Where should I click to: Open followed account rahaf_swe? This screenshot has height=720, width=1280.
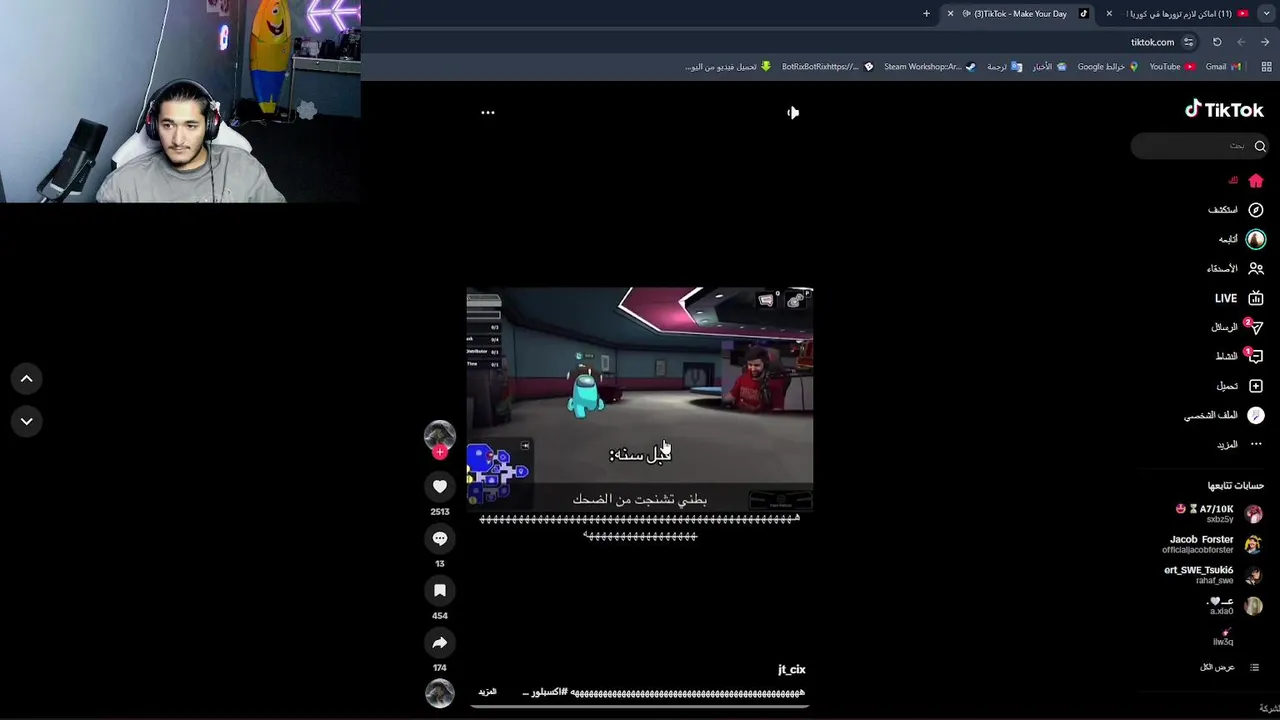[1213, 575]
